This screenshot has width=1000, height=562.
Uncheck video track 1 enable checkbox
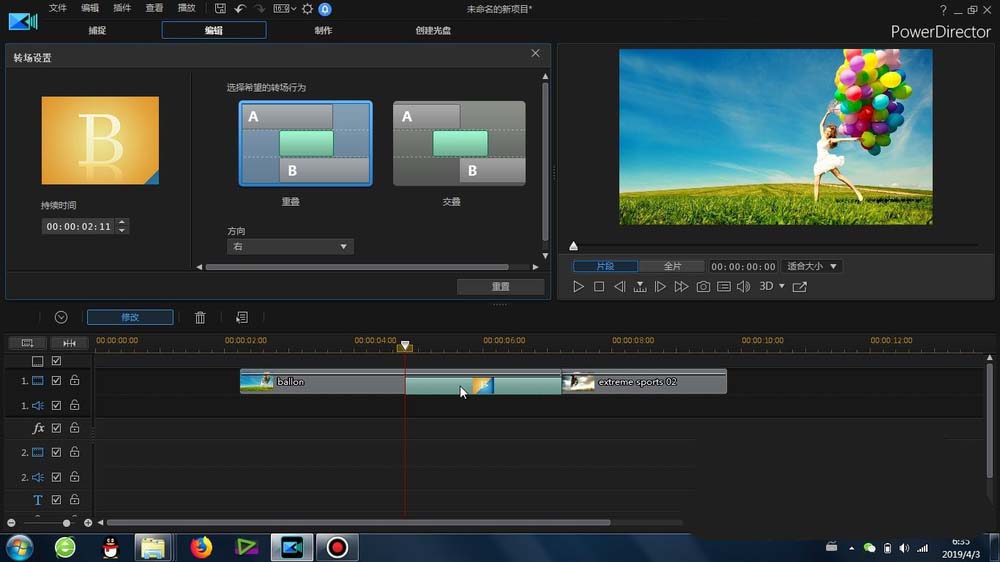pos(56,381)
